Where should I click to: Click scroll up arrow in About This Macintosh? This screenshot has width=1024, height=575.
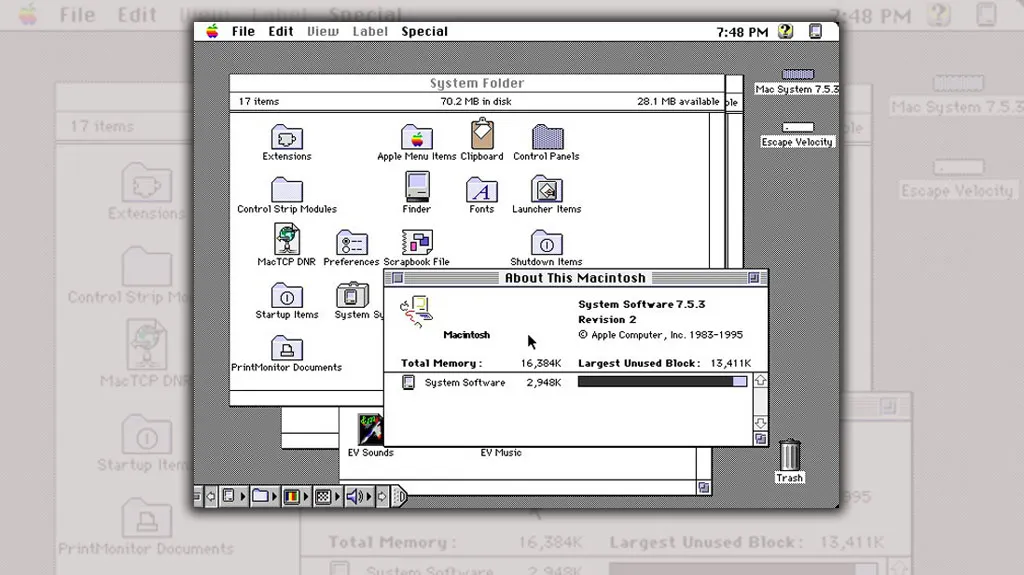[761, 380]
